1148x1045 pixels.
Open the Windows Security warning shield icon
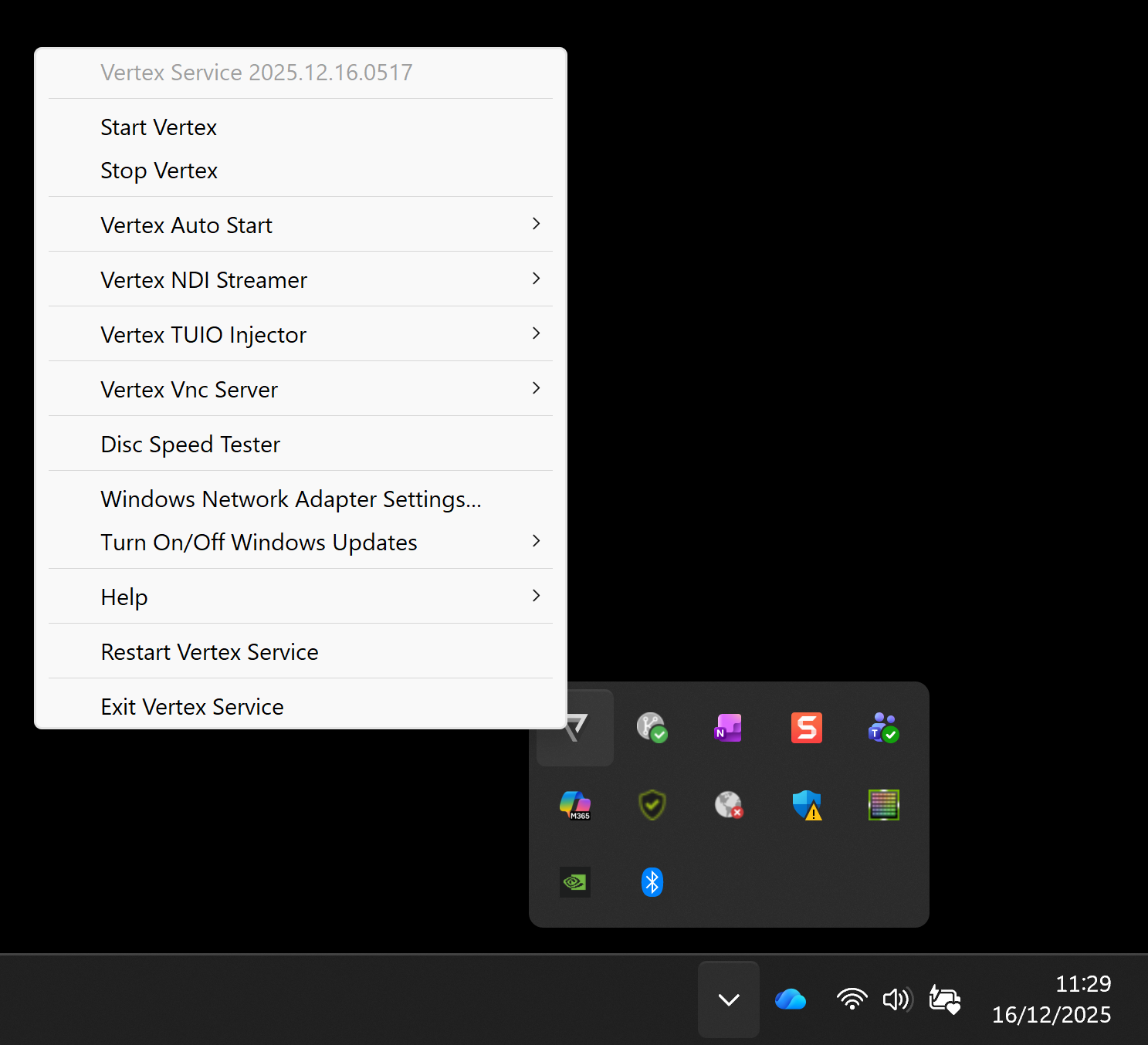point(807,805)
